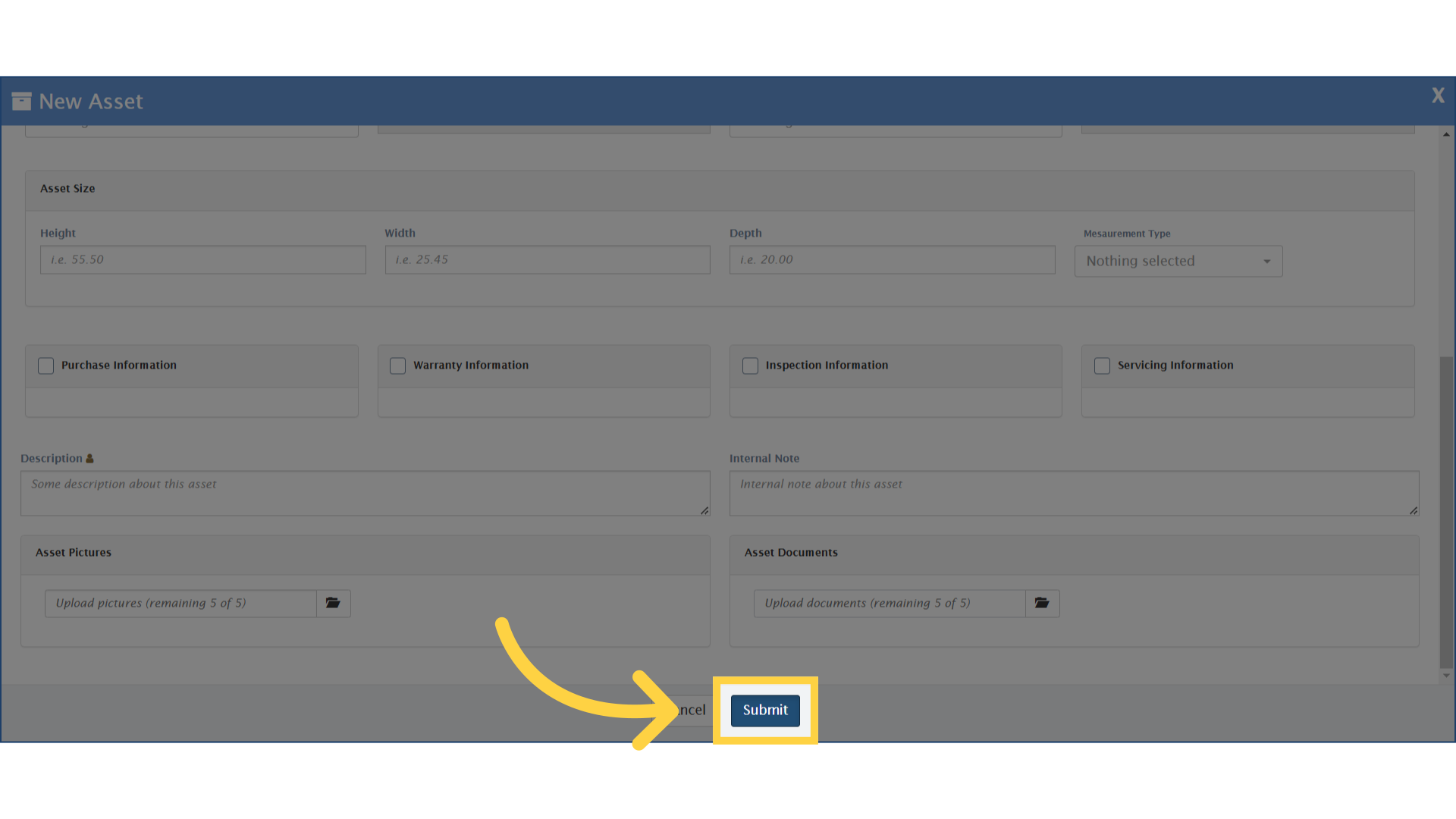Click the person icon next to Description label
Viewport: 1456px width, 819px height.
(89, 457)
